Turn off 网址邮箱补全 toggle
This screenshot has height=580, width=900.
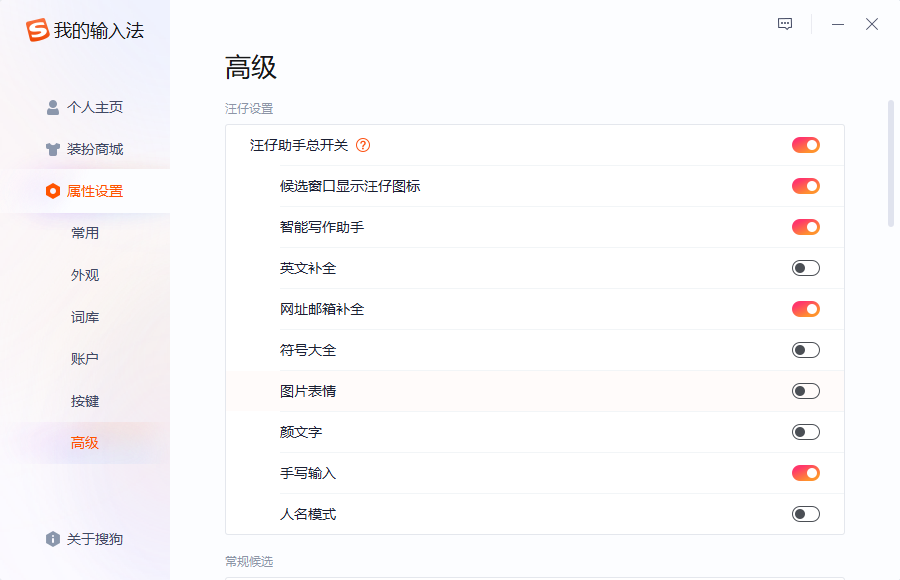click(806, 309)
